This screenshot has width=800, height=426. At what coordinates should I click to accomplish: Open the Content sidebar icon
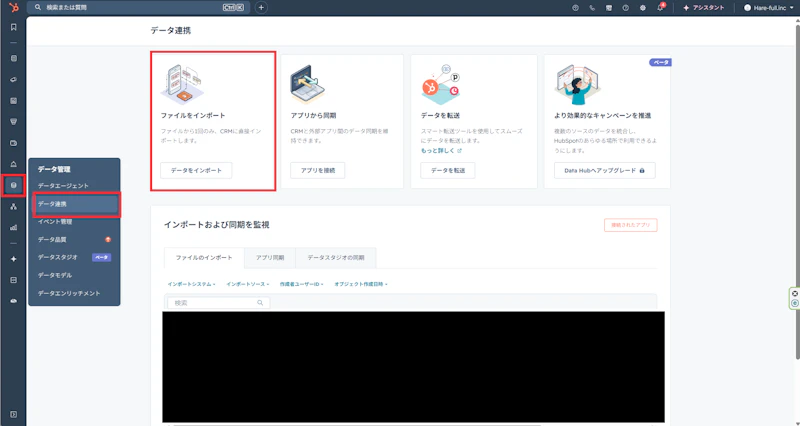point(14,101)
